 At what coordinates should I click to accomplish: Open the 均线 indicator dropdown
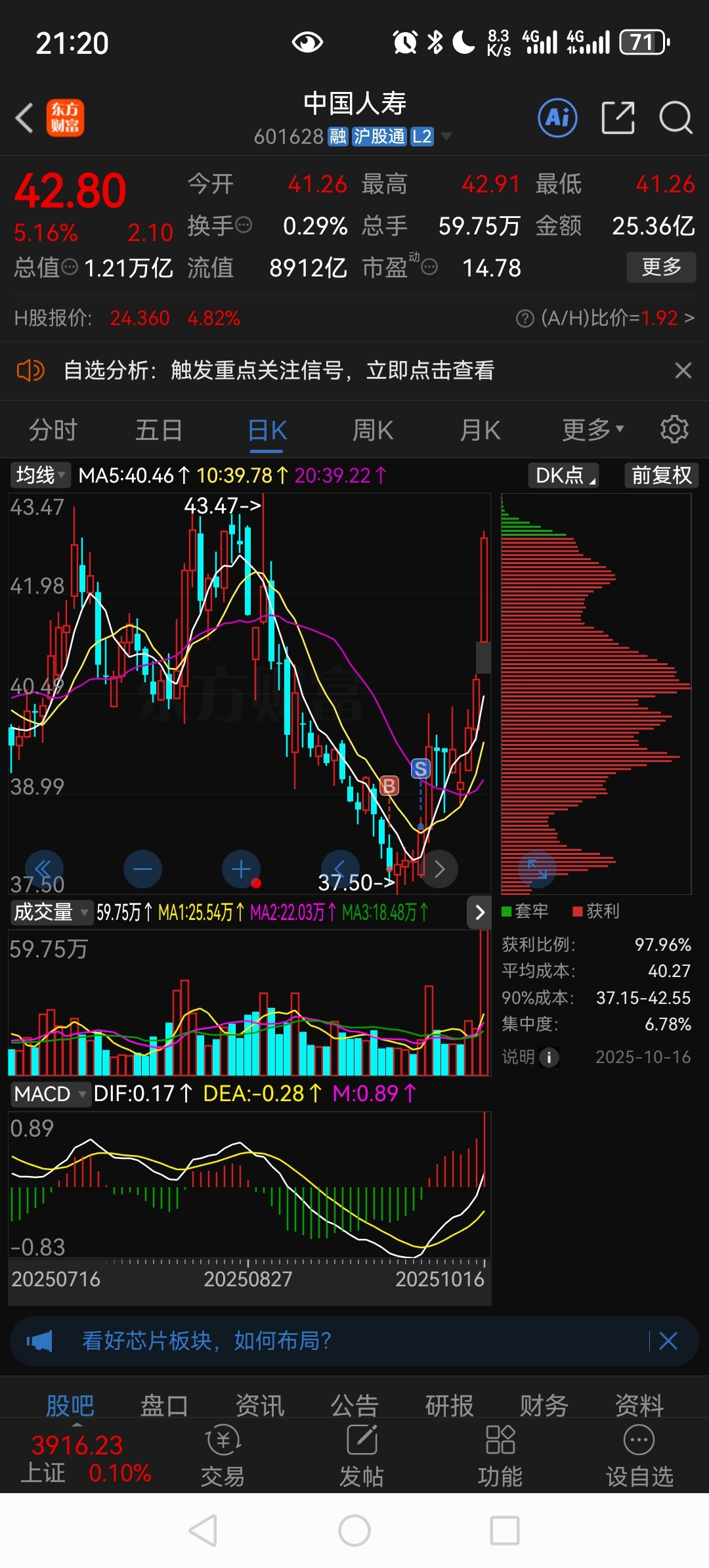coord(41,475)
